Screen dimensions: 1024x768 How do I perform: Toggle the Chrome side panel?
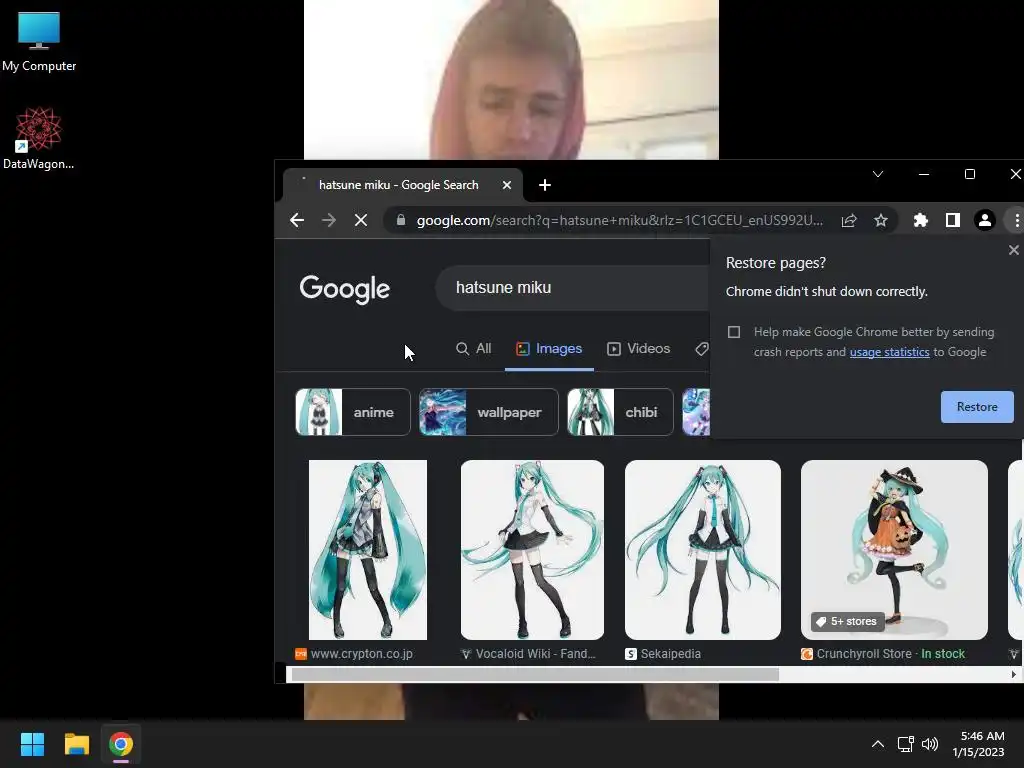[x=953, y=221]
